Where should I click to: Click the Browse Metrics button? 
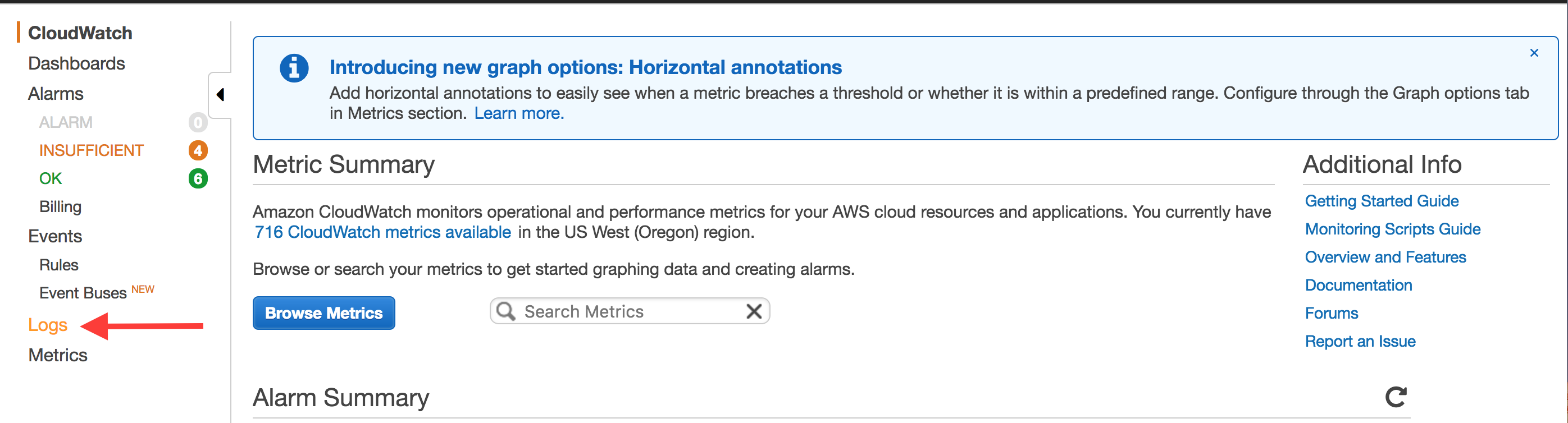click(323, 313)
